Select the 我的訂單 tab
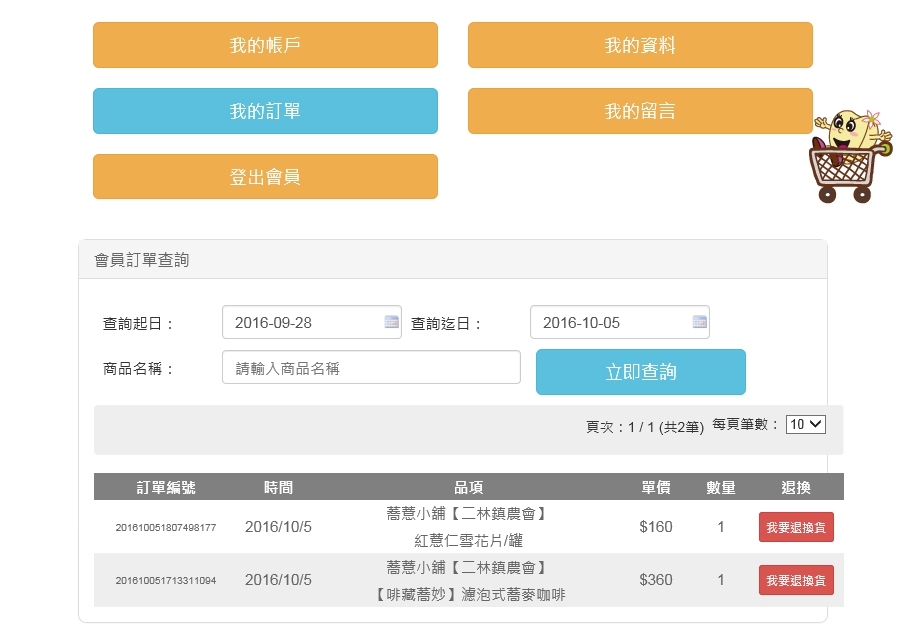Screen dimensions: 906x631 click(265, 111)
